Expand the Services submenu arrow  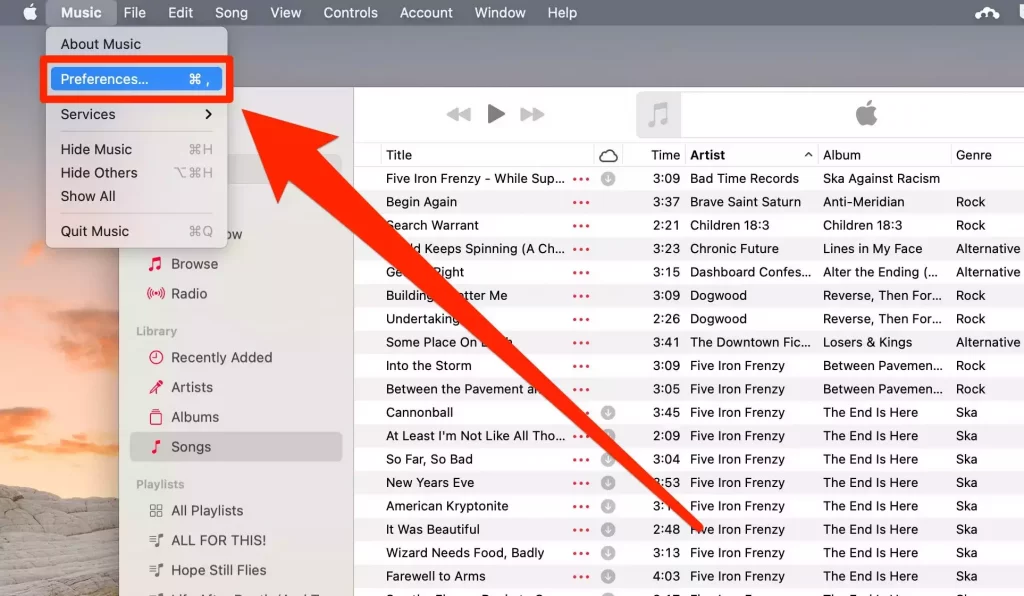(208, 114)
